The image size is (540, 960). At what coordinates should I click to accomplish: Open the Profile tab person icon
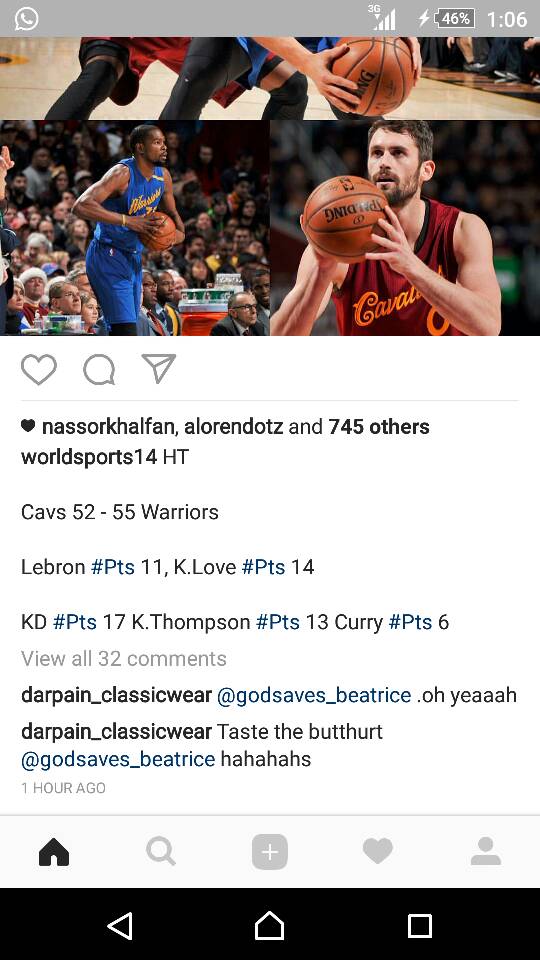[486, 852]
